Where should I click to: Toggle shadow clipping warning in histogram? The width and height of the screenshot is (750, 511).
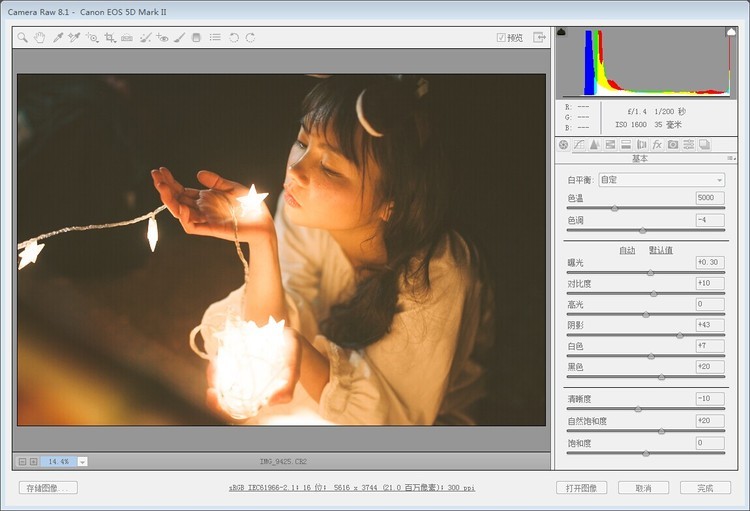click(561, 32)
